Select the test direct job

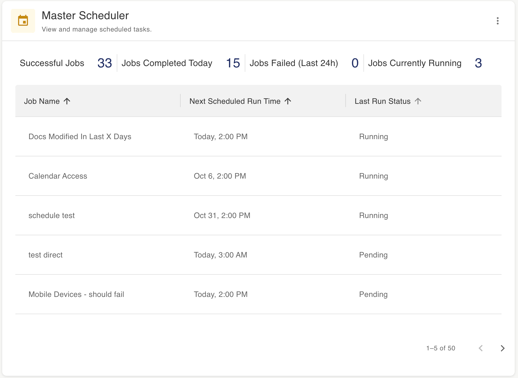coord(45,255)
